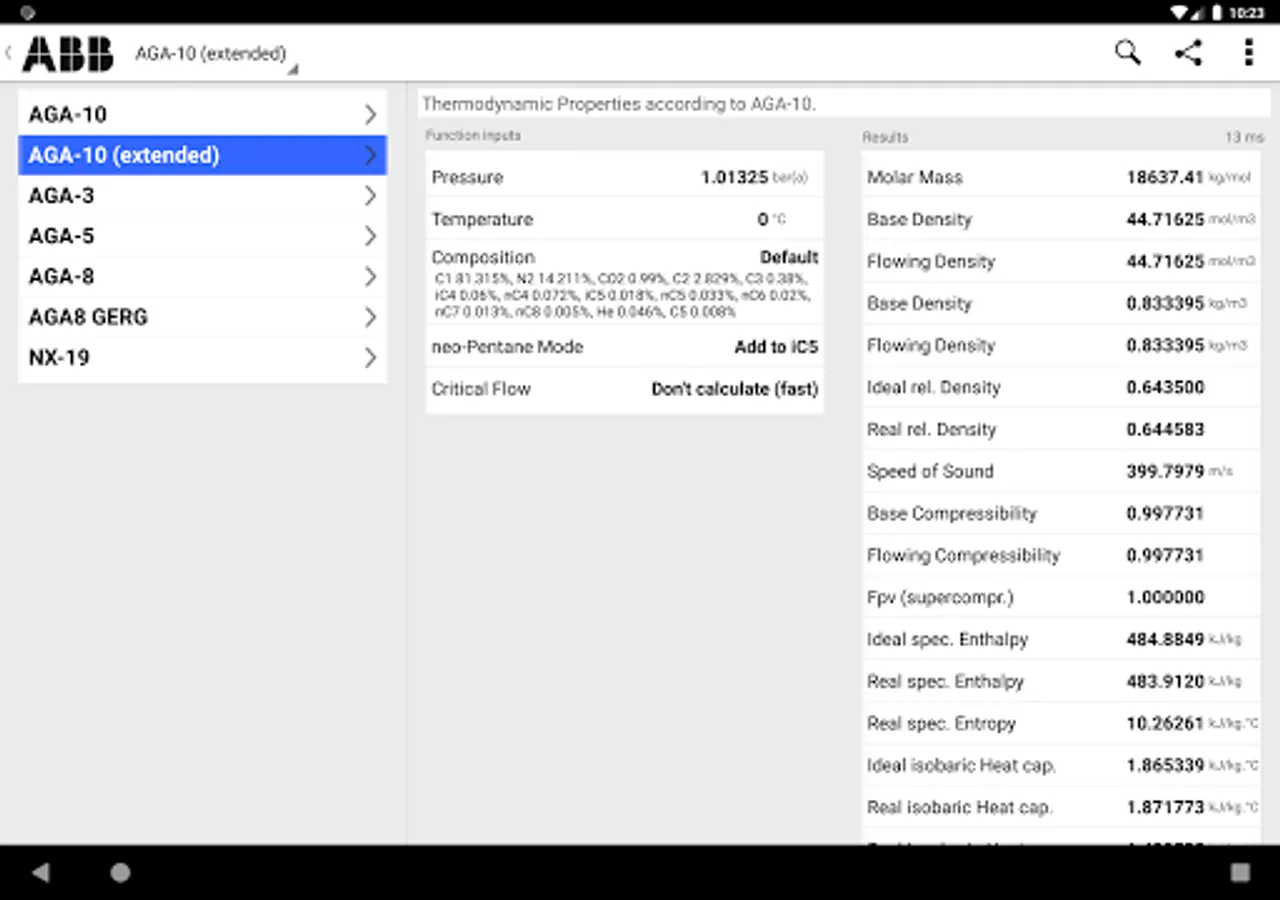Tap the back caret beside ABB logo
1280x900 pixels.
tap(9, 53)
